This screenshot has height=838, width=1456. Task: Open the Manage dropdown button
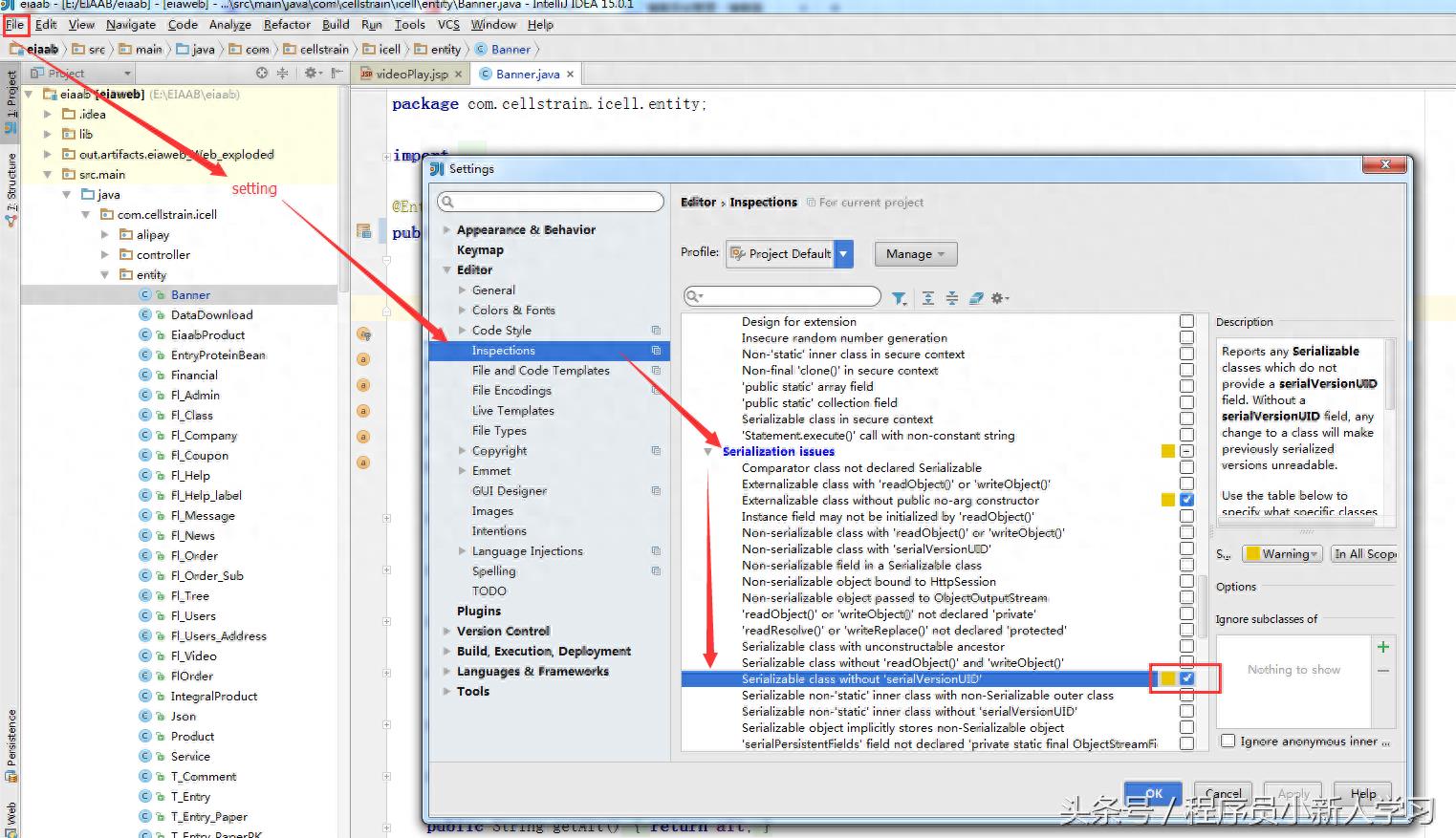click(915, 253)
